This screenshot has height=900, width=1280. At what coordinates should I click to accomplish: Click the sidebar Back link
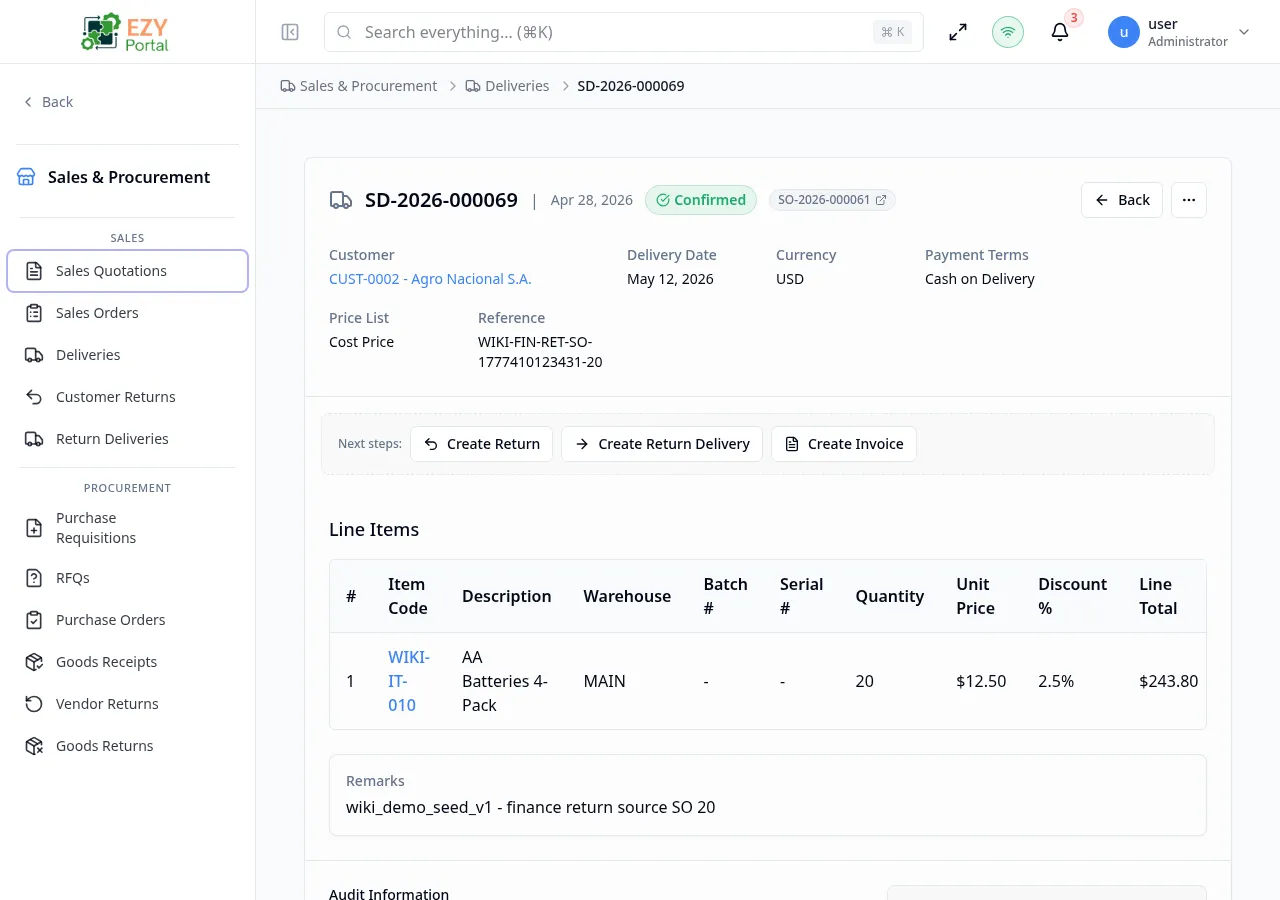[x=48, y=102]
